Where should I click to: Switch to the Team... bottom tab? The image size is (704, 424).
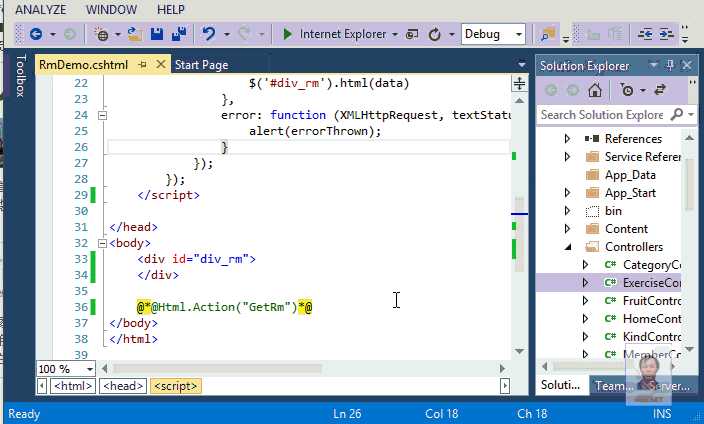point(614,385)
